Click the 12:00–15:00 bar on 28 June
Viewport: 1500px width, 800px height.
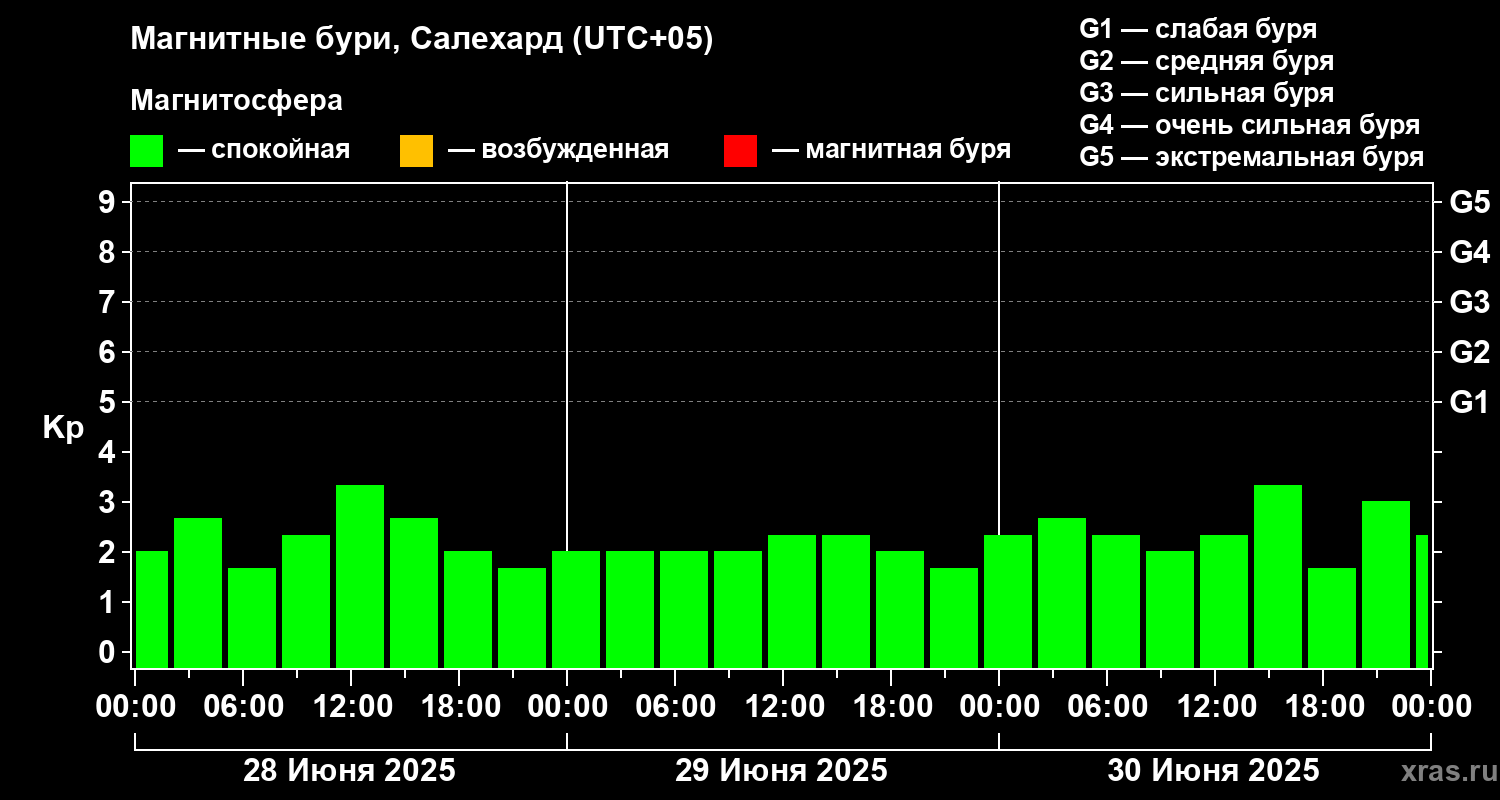point(360,576)
